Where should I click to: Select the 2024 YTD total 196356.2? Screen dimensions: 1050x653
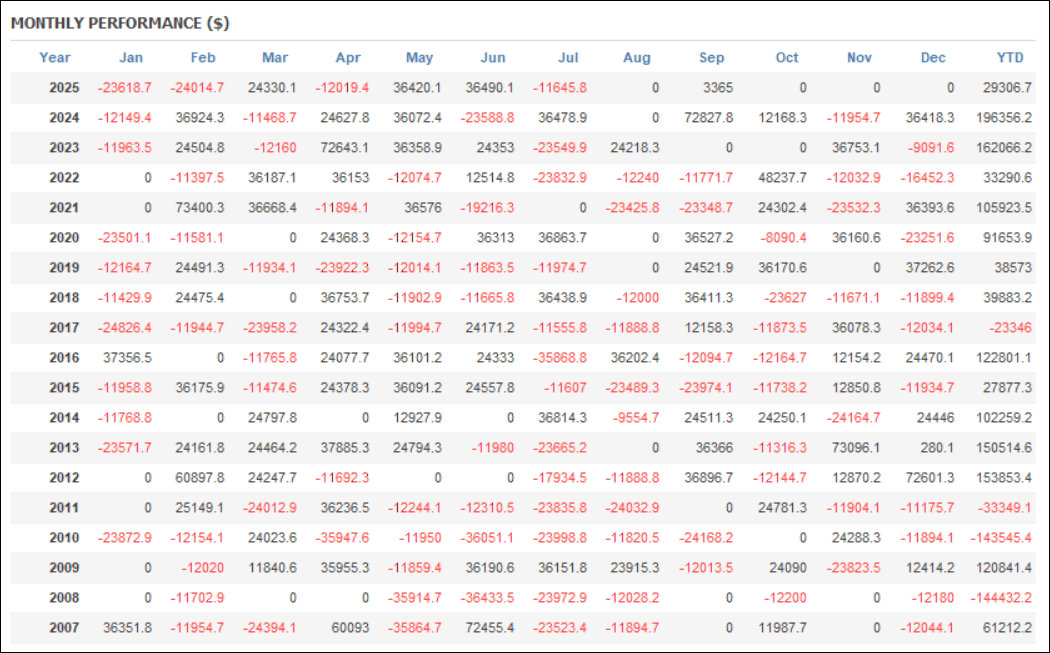[x=1003, y=117]
